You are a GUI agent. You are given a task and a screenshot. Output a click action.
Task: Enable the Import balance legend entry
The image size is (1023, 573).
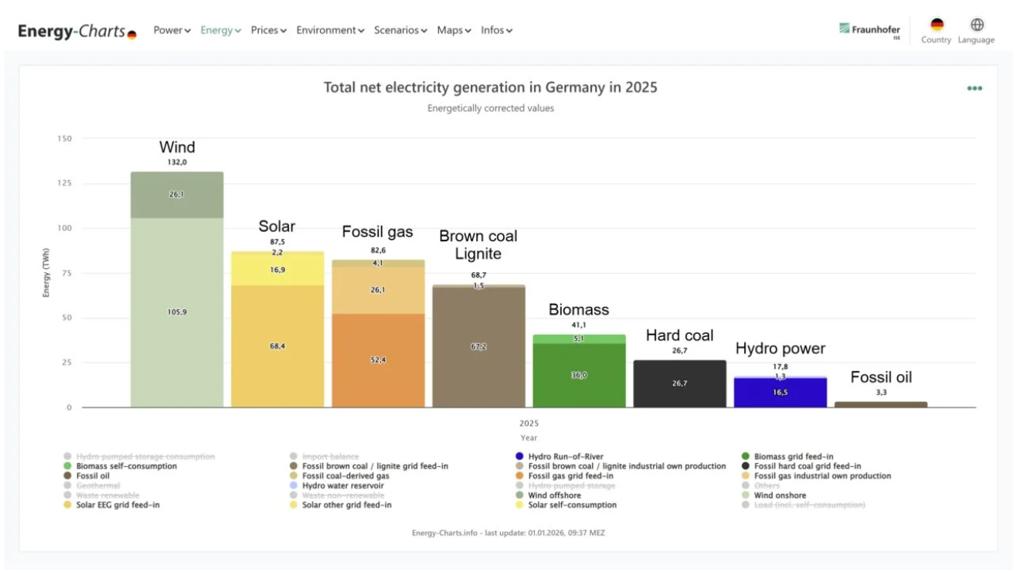[330, 457]
